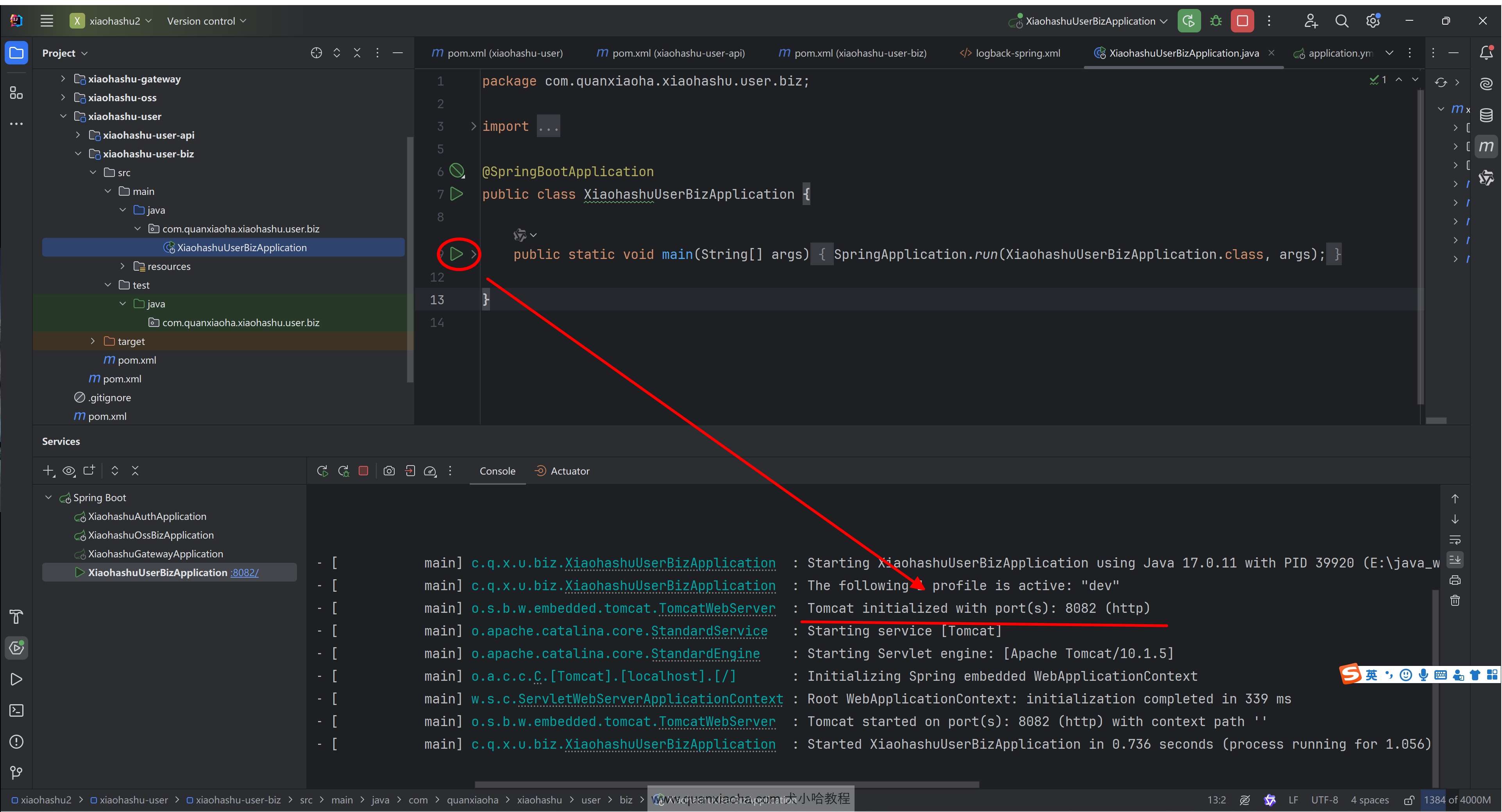
Task: Stop the running XiaohashuUserBizApplication
Action: (x=1242, y=21)
